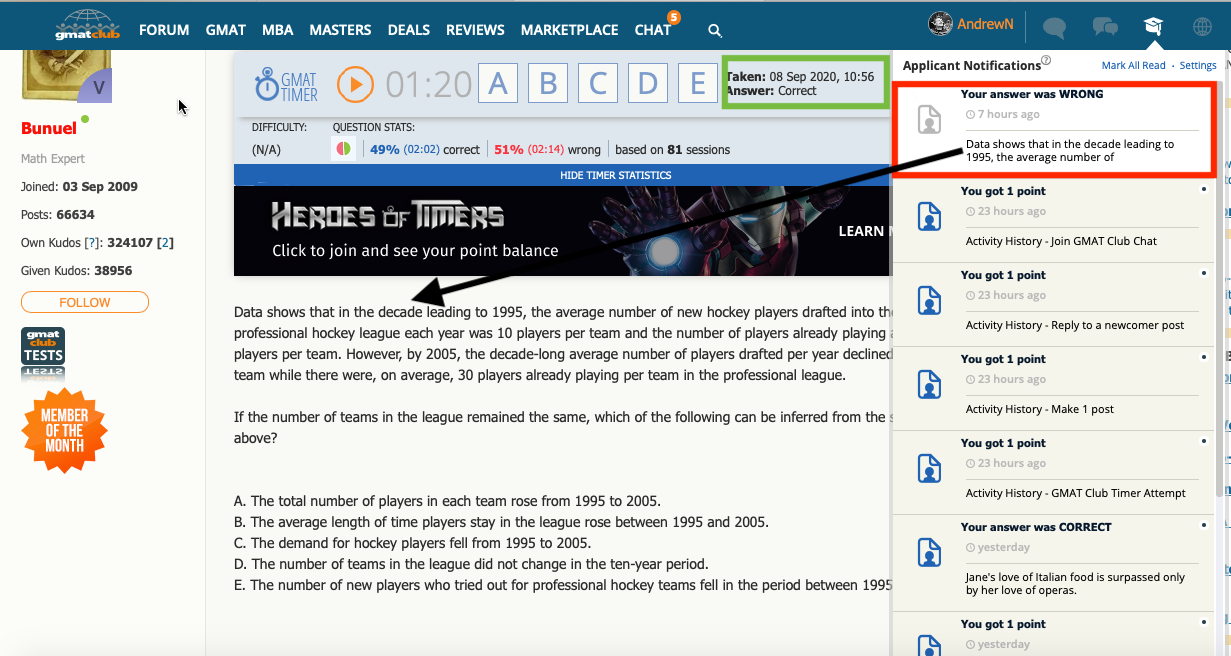Select answer choice C in timer
This screenshot has width=1231, height=656.
click(598, 84)
